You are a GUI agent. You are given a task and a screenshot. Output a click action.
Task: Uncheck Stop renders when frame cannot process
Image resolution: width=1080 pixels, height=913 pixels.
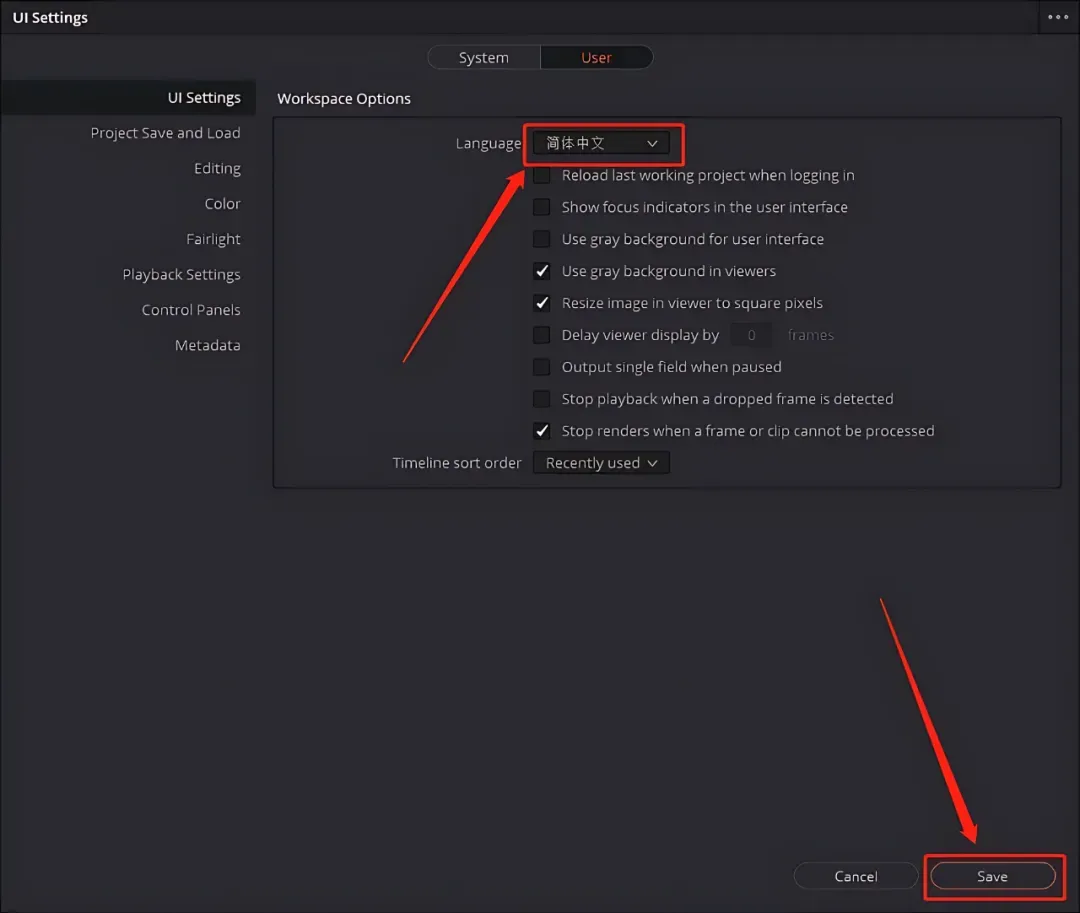542,431
